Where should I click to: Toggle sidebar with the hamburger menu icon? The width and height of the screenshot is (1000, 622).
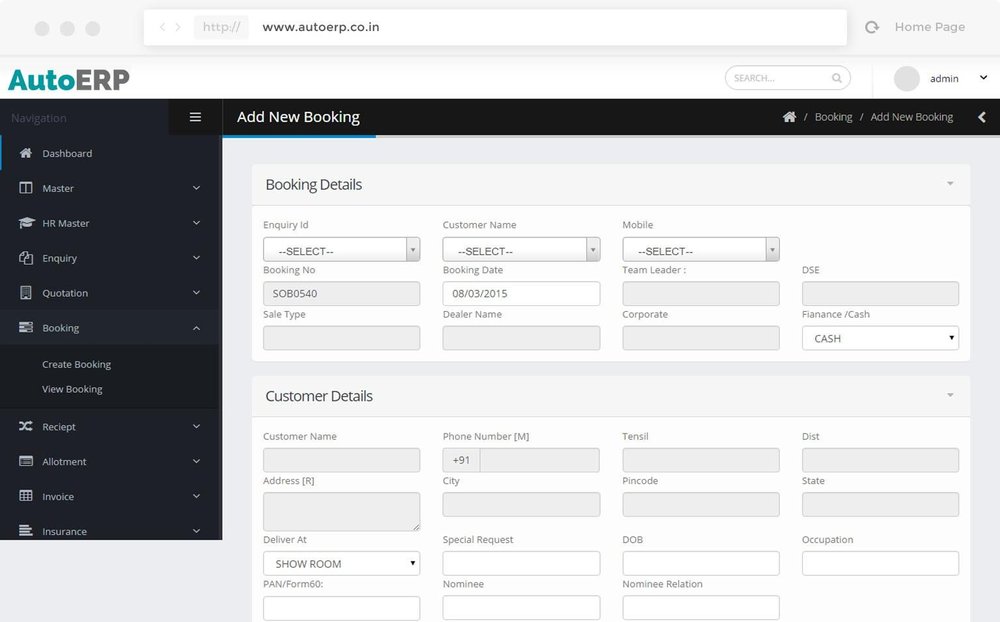coord(195,117)
